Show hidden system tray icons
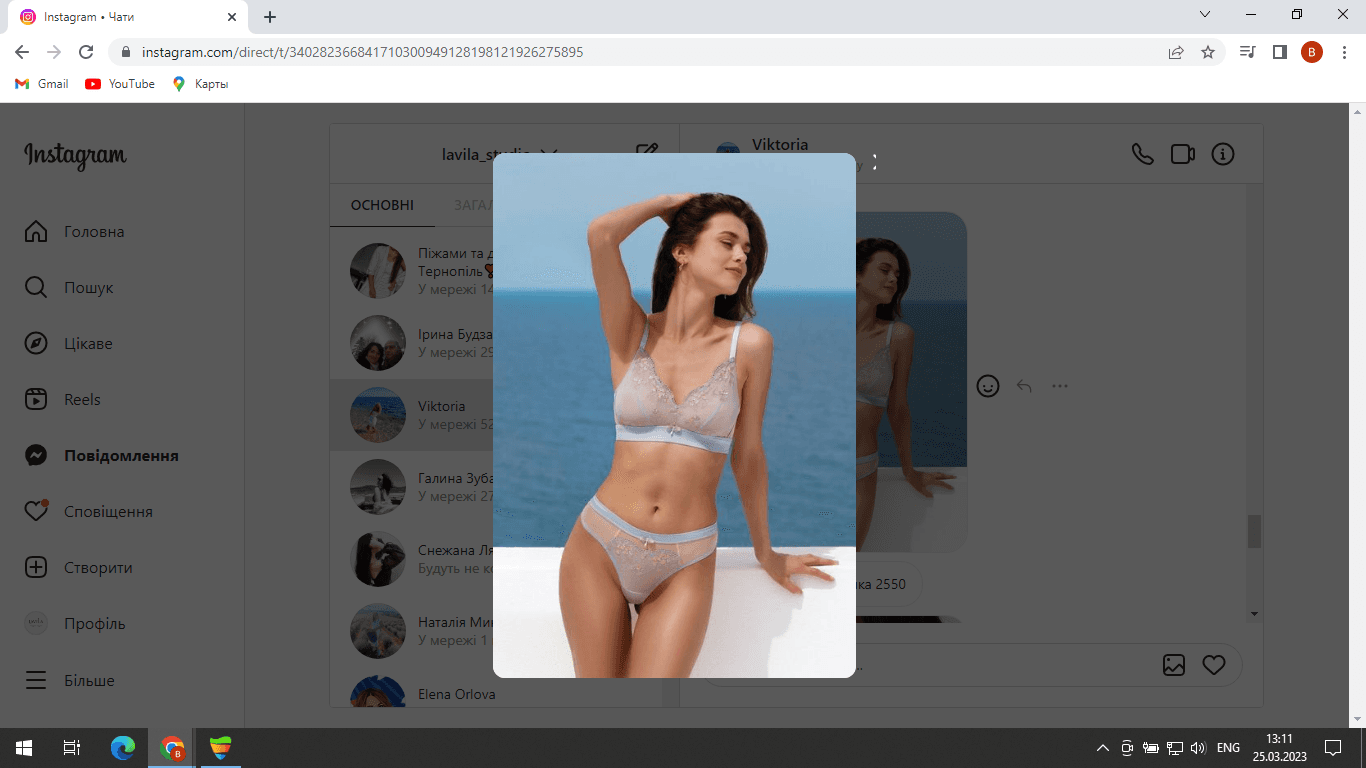The width and height of the screenshot is (1366, 768). [1103, 747]
